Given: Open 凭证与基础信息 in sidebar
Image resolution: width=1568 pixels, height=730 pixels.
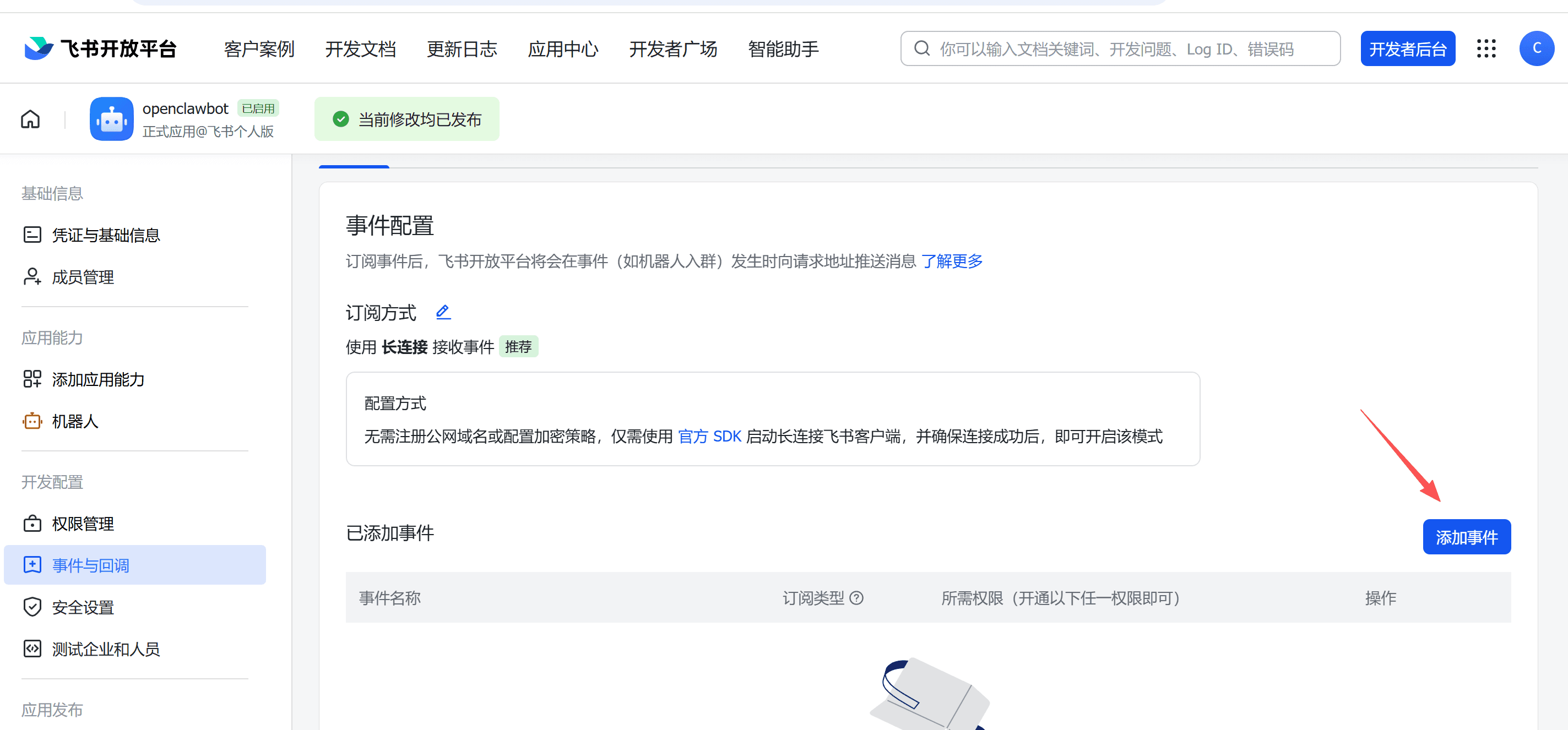Looking at the screenshot, I should coord(105,235).
